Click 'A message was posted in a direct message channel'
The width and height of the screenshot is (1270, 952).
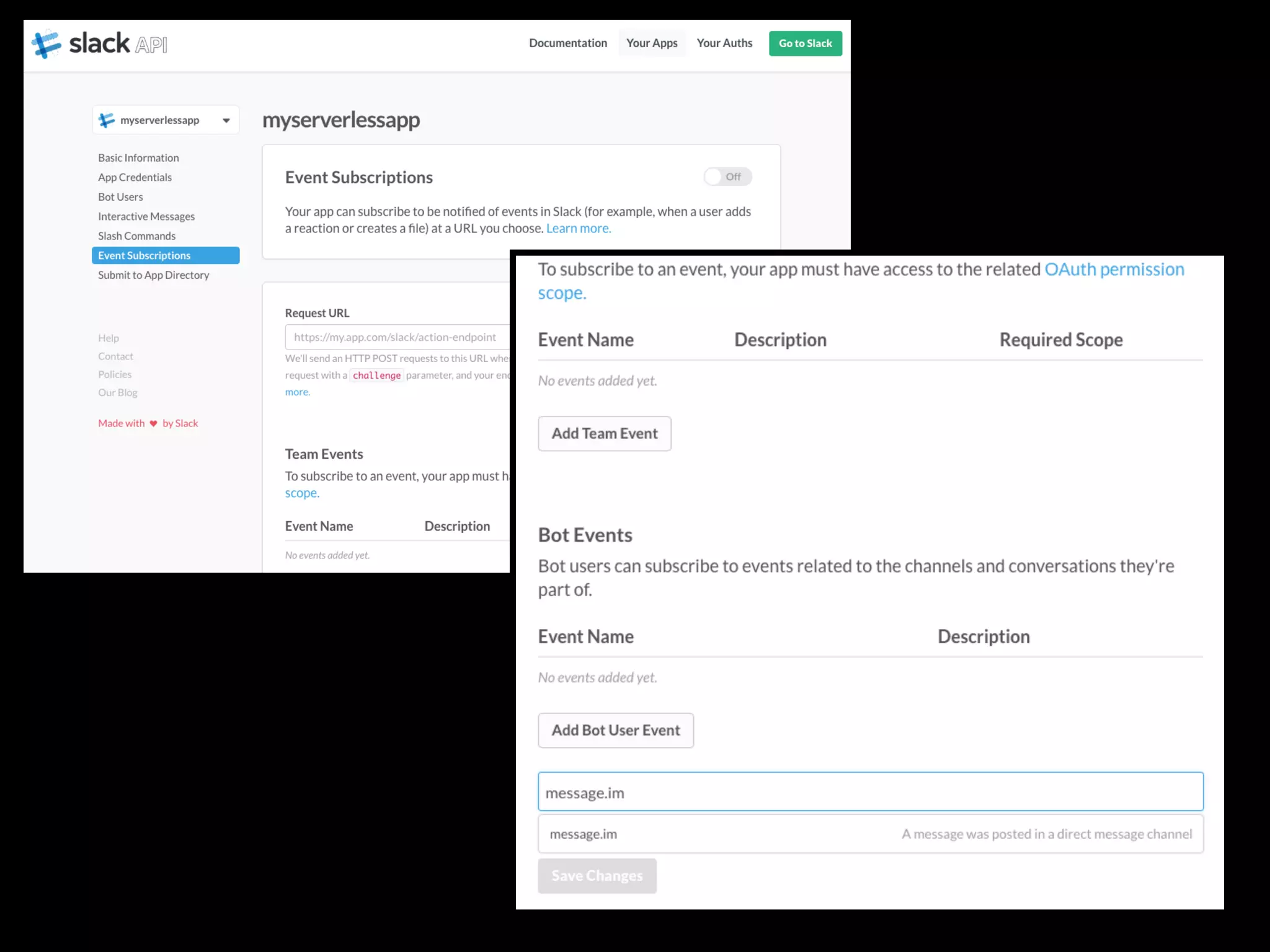[1047, 834]
